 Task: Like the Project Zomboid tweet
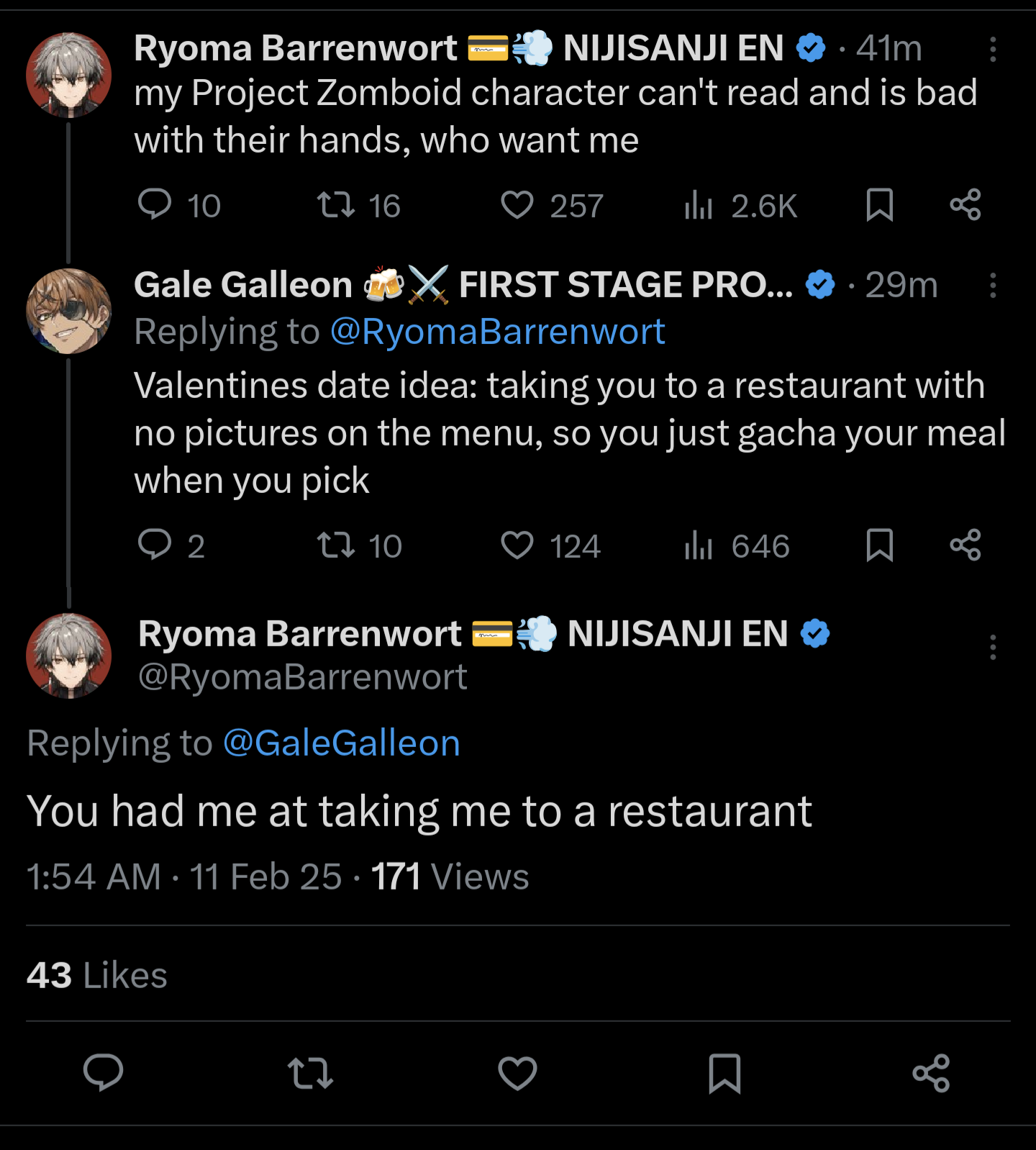point(517,204)
